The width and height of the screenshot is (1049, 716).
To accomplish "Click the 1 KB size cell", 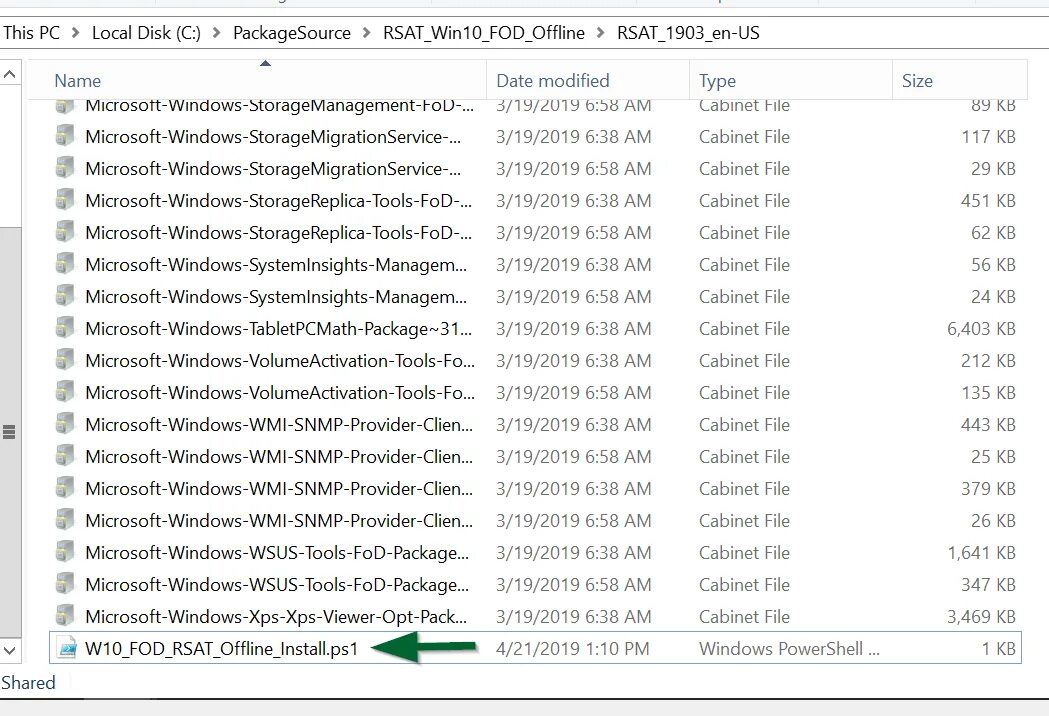I will 998,648.
